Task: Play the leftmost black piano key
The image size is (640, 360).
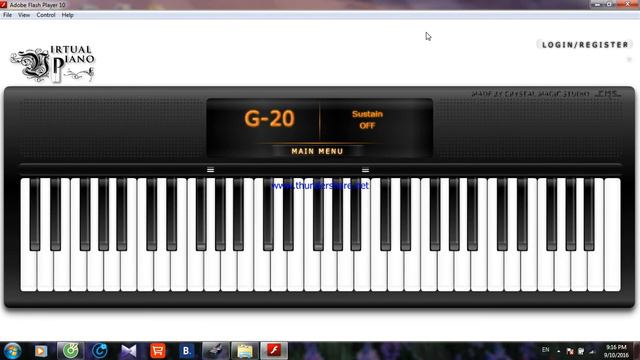Action: coord(35,214)
